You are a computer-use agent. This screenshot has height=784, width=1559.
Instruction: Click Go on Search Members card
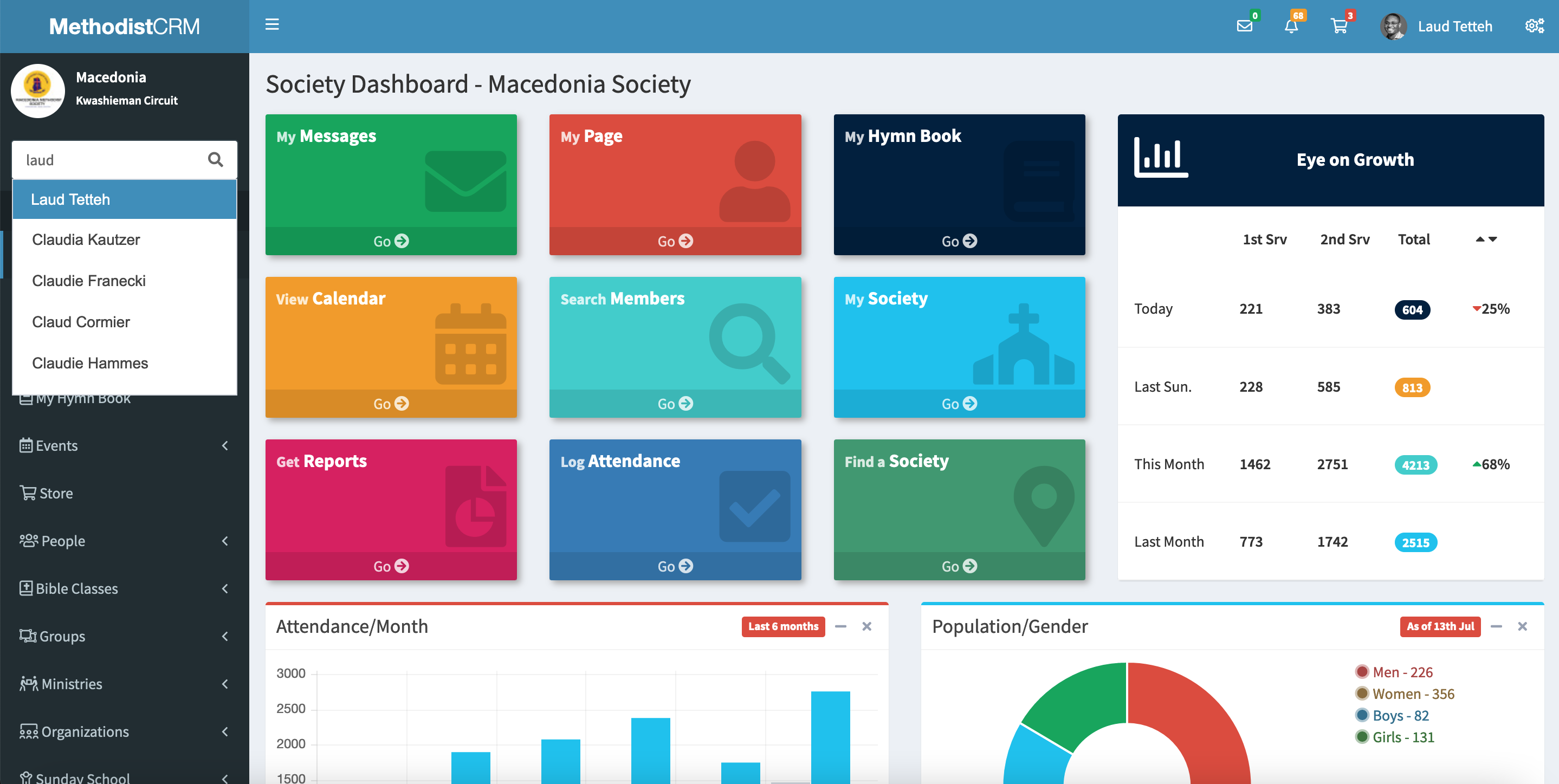pyautogui.click(x=675, y=404)
